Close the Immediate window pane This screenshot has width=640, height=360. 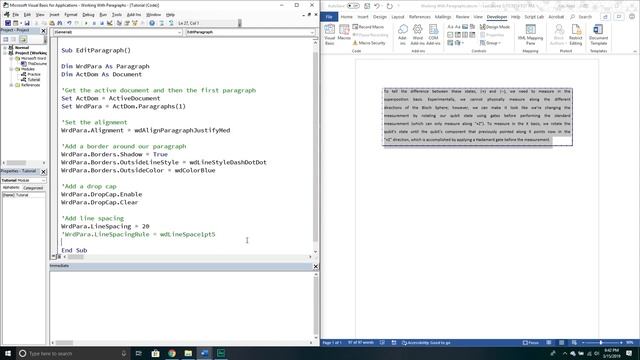(x=316, y=266)
